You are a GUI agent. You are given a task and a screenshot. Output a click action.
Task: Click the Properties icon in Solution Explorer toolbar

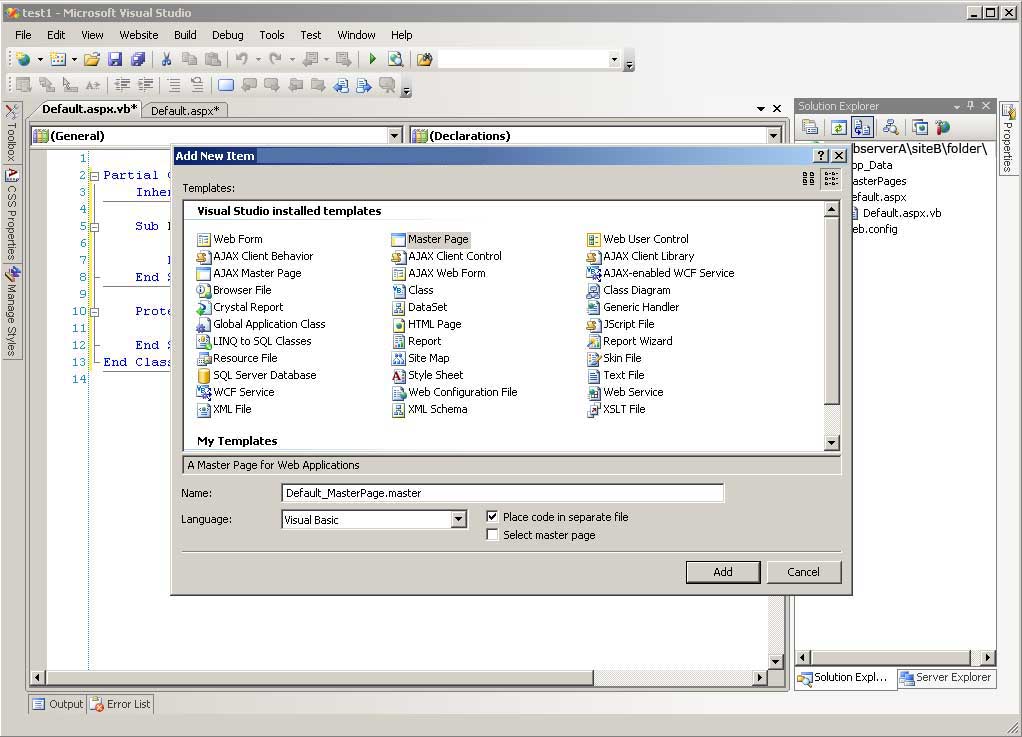(810, 127)
